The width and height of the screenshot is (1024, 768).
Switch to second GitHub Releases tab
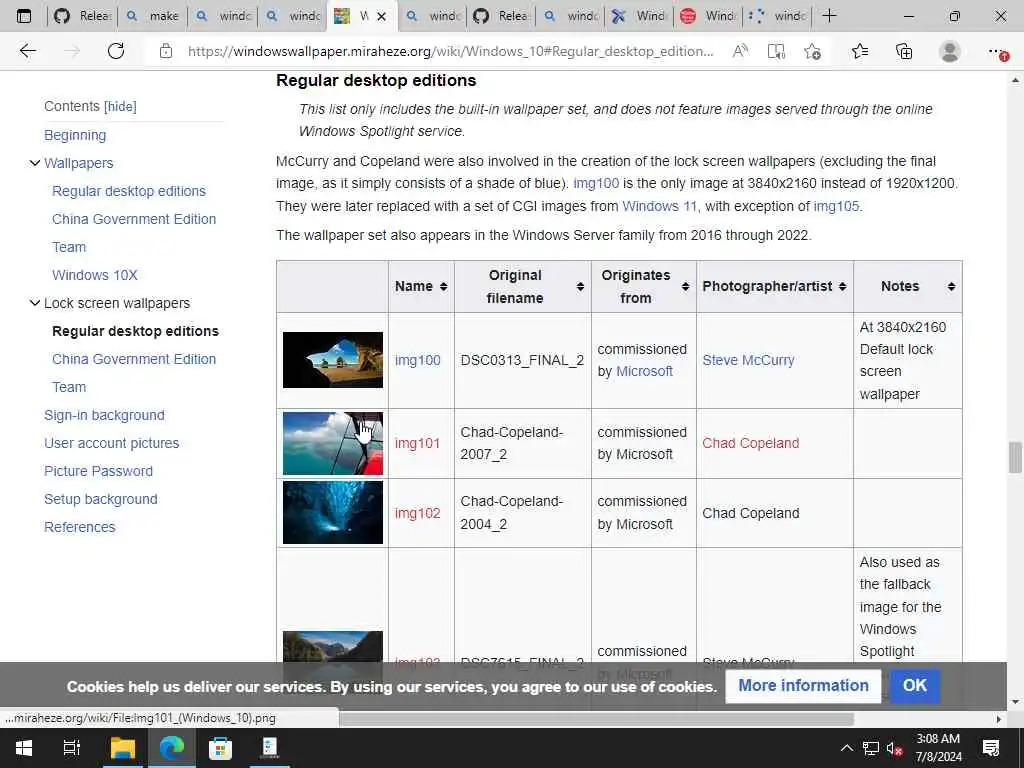[x=501, y=16]
